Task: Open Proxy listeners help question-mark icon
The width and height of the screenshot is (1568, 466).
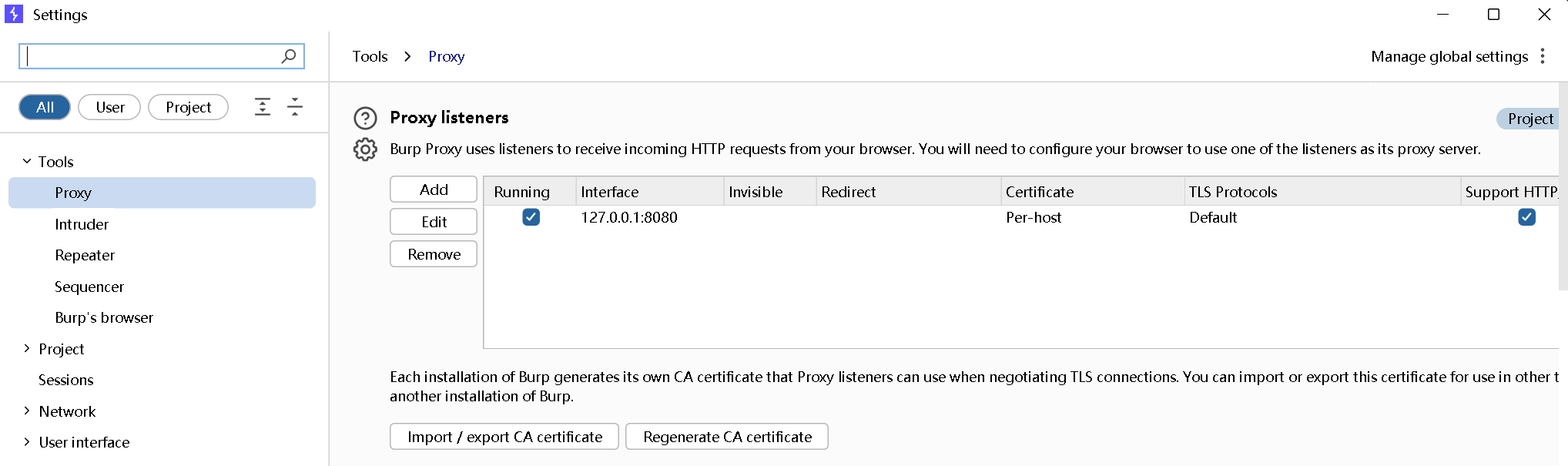Action: pyautogui.click(x=365, y=118)
